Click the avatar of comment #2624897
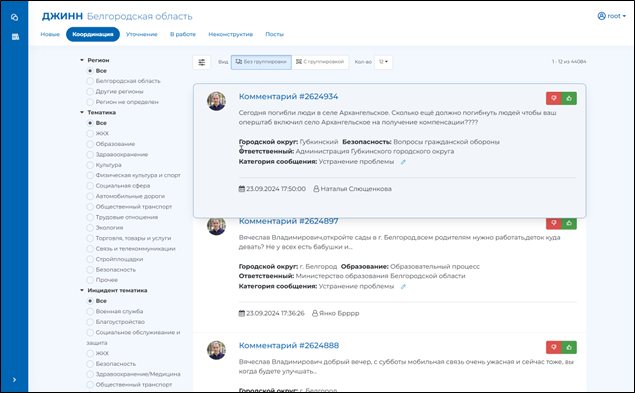Image resolution: width=635 pixels, height=393 pixels. [x=217, y=226]
